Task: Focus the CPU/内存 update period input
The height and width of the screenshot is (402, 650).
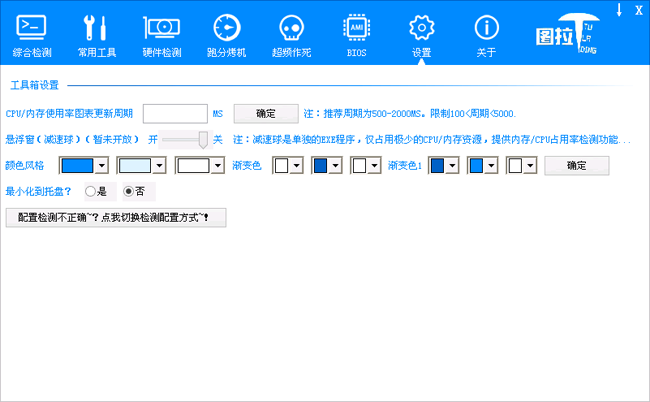Action: click(175, 114)
